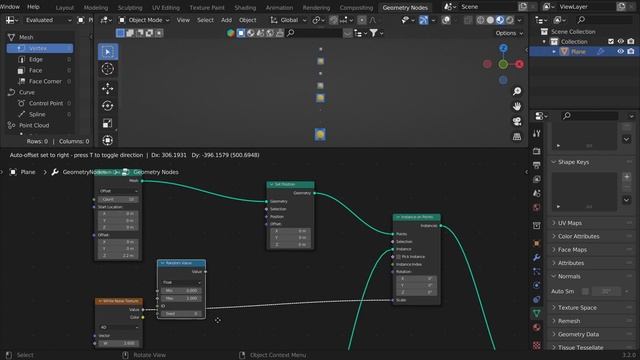640x360 pixels.
Task: Toggle viewport overlays button
Action: coord(446,20)
